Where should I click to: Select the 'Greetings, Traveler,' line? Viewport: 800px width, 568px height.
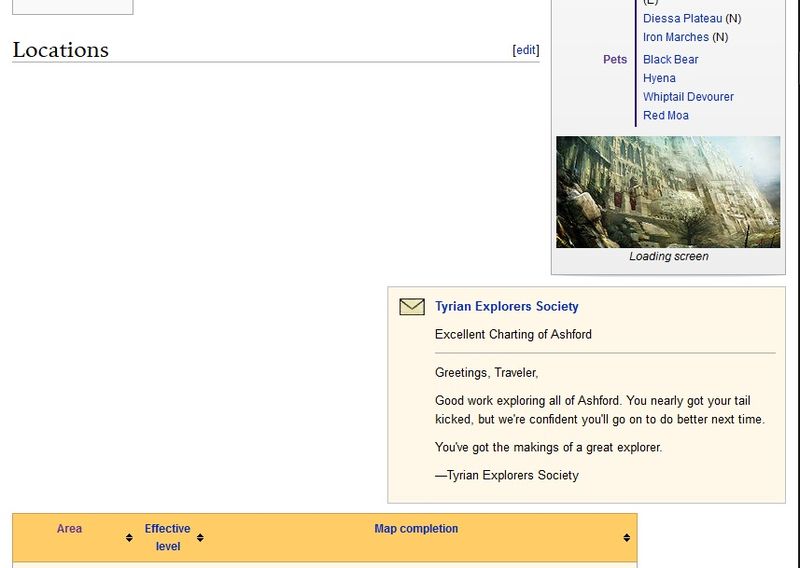pos(487,373)
